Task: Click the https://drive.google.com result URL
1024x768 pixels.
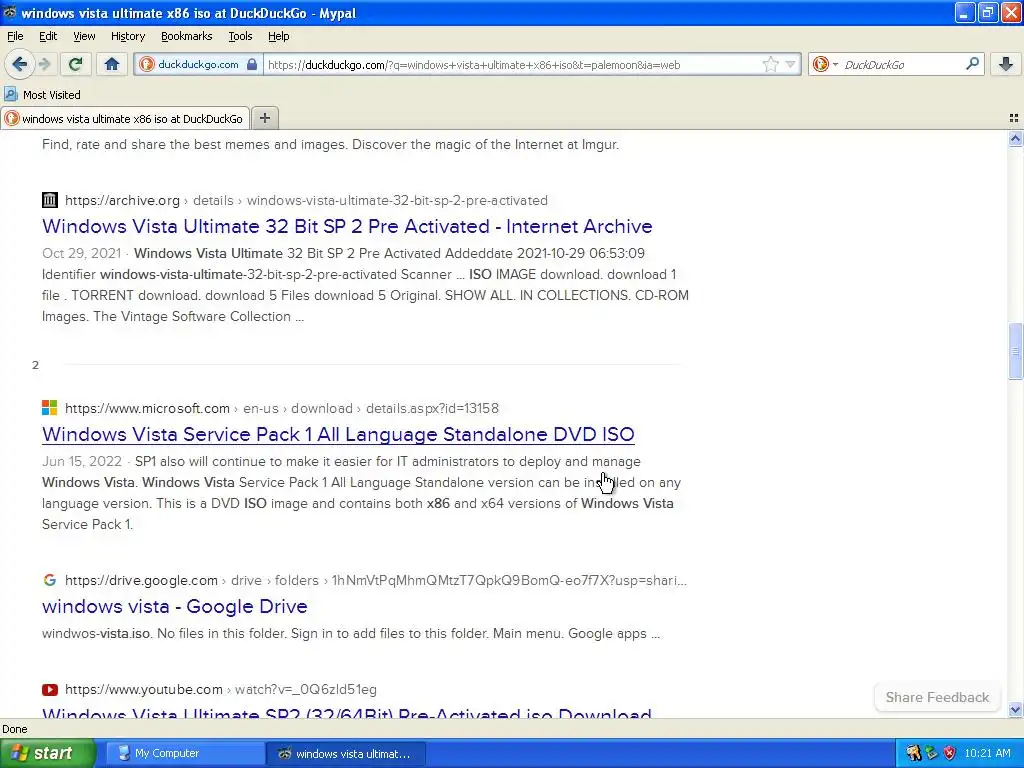Action: (x=141, y=581)
